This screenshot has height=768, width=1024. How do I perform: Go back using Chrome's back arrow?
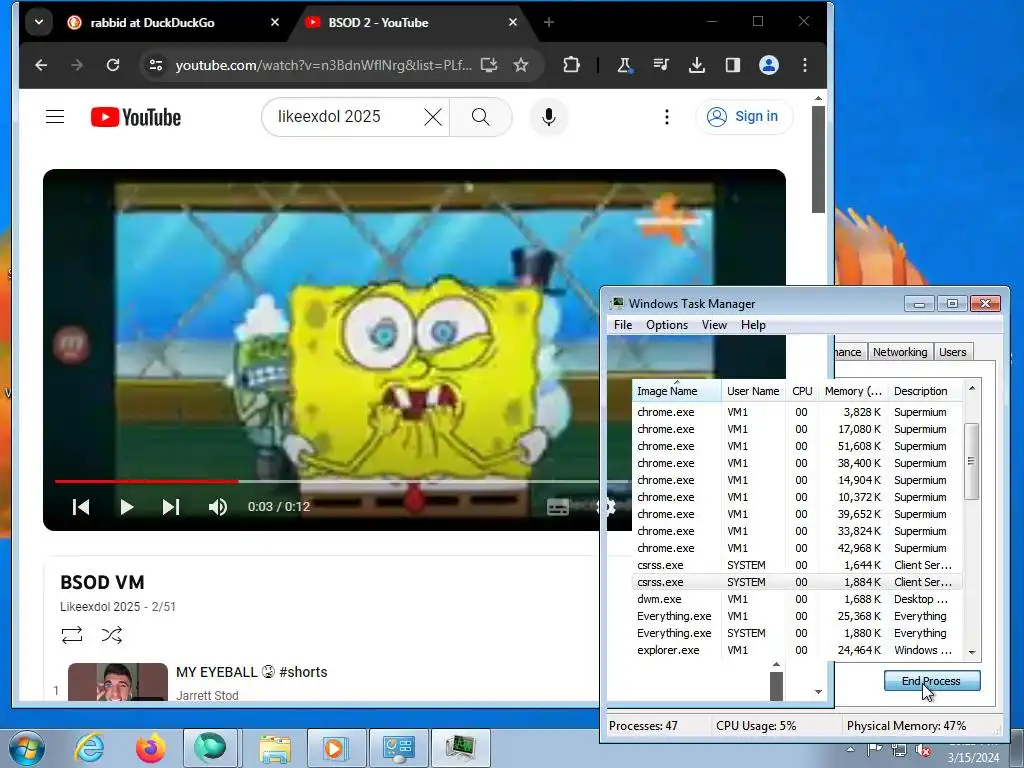[41, 65]
